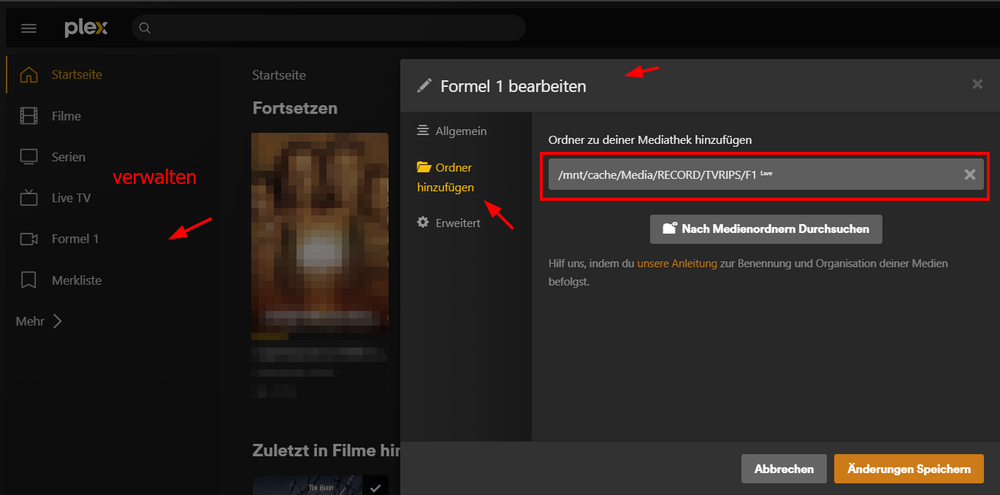Click the pencil edit icon in dialog header

point(424,85)
